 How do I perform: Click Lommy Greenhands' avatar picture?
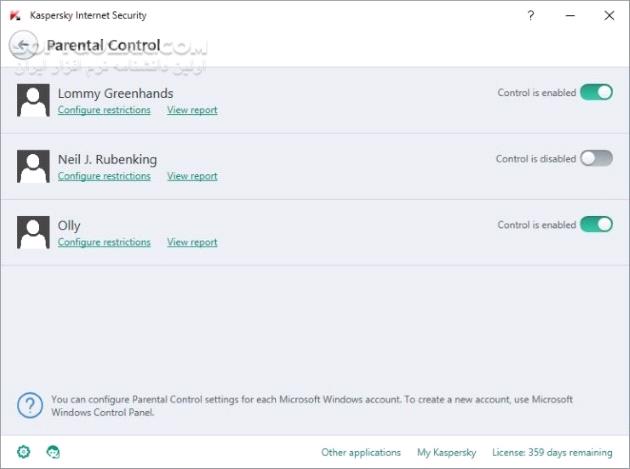[33, 100]
